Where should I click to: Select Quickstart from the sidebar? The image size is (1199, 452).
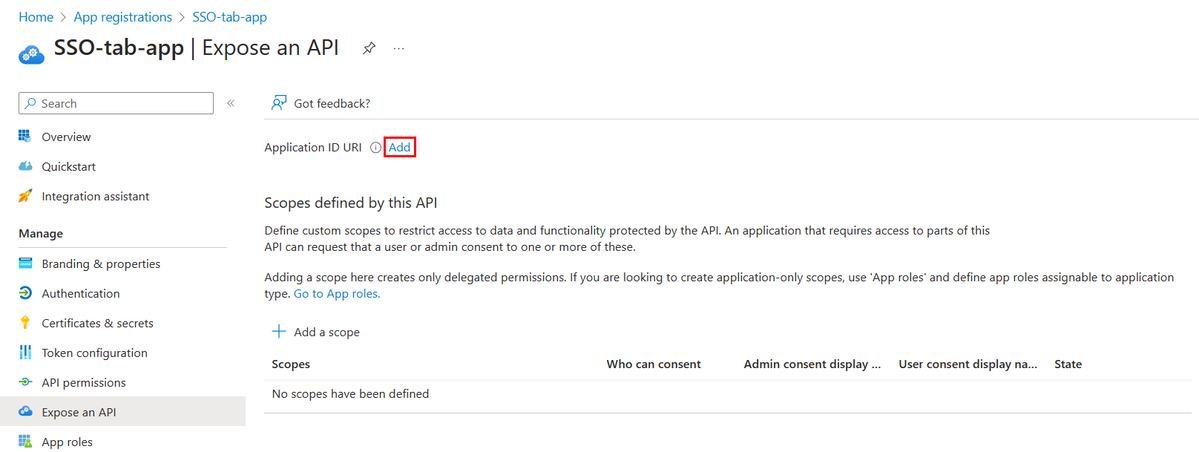[x=69, y=167]
